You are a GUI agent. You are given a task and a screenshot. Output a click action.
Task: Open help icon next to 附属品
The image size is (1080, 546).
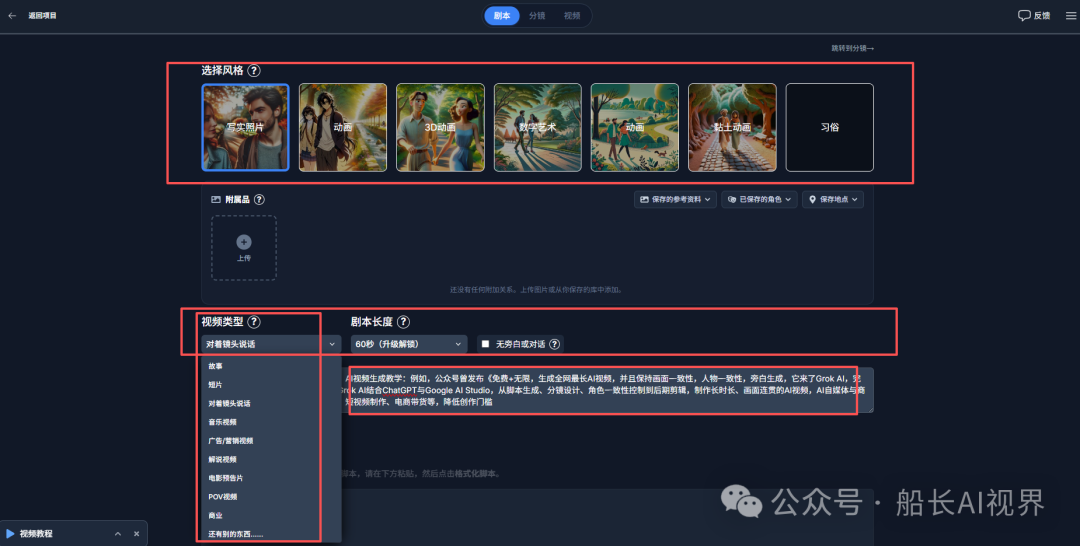pyautogui.click(x=259, y=200)
